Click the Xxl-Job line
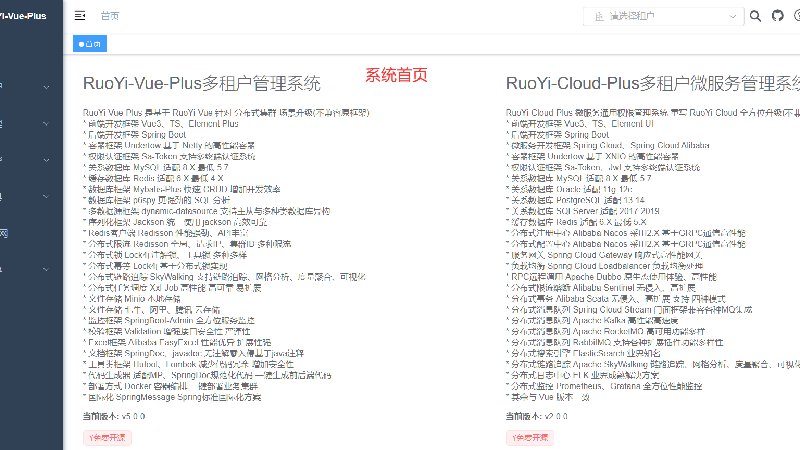This screenshot has height=450, width=800. [172, 288]
